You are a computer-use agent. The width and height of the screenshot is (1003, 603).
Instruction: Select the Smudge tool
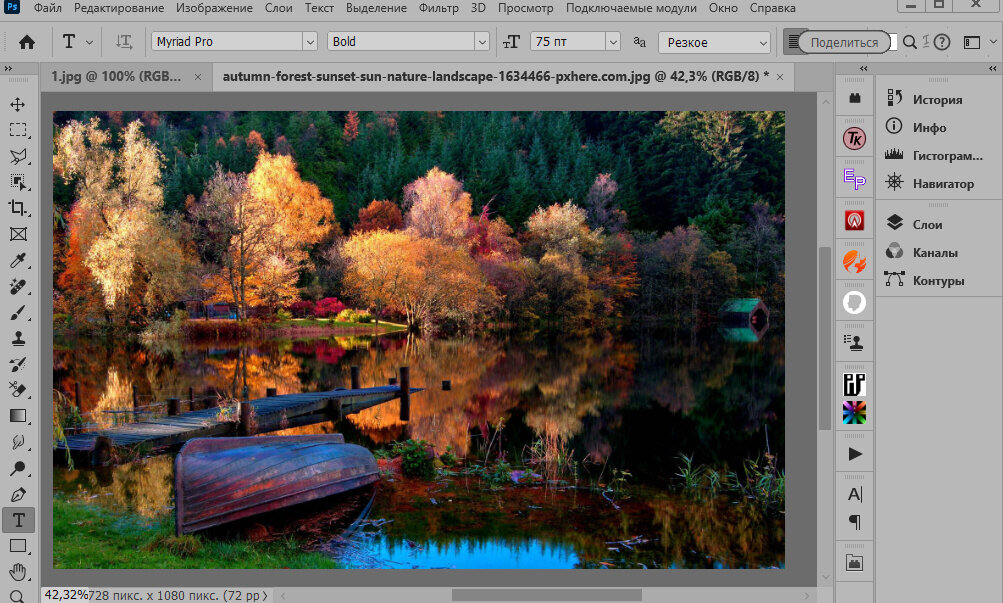click(x=18, y=442)
